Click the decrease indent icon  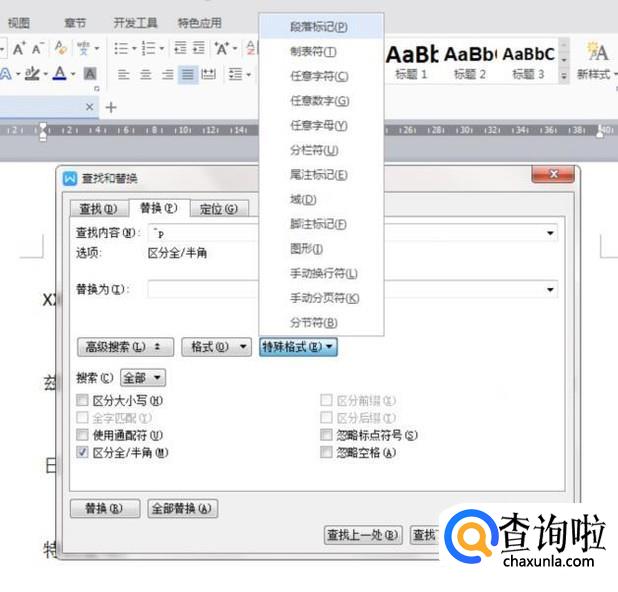180,48
